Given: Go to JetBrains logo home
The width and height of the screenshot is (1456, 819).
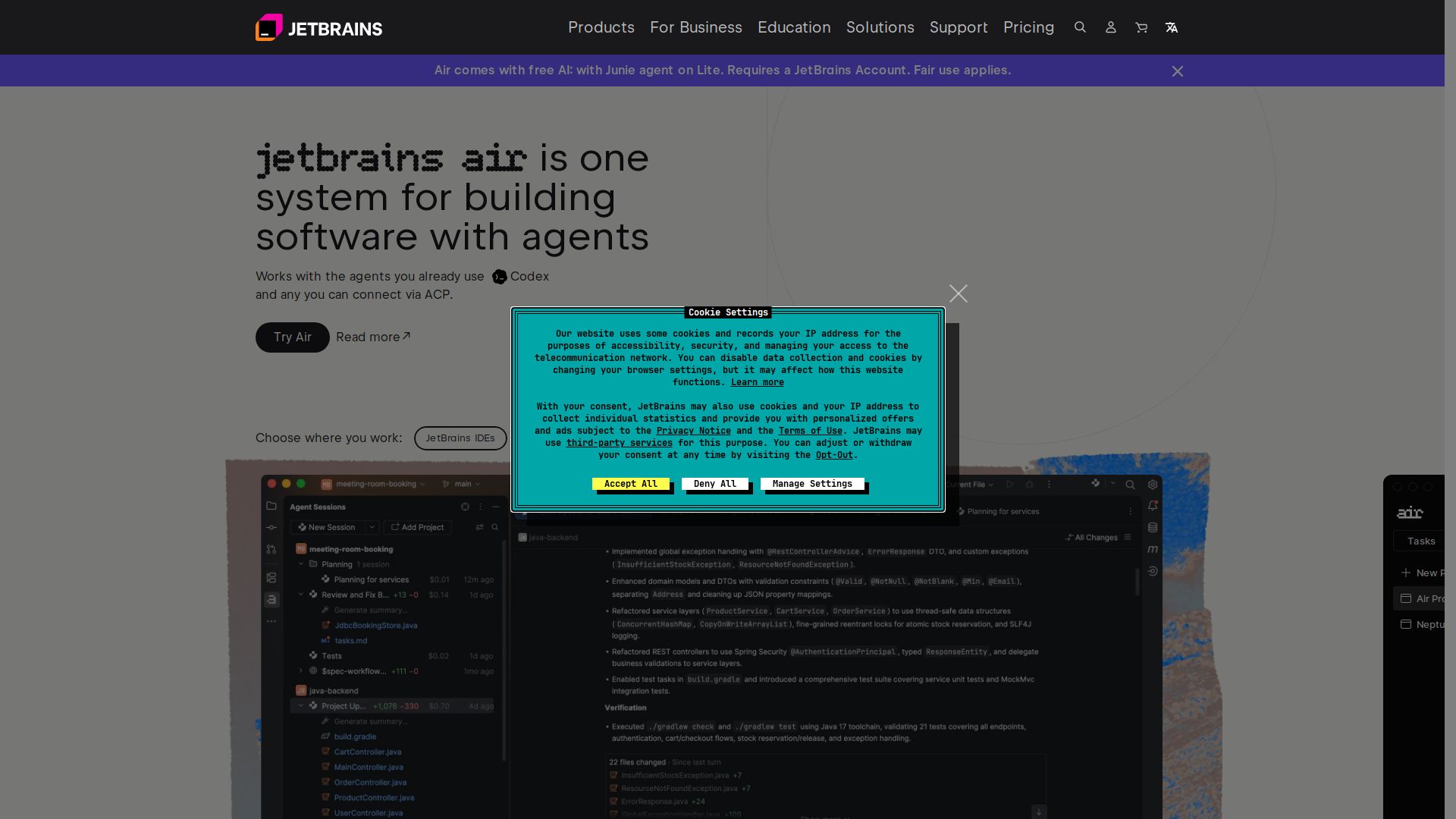Looking at the screenshot, I should click(x=318, y=27).
